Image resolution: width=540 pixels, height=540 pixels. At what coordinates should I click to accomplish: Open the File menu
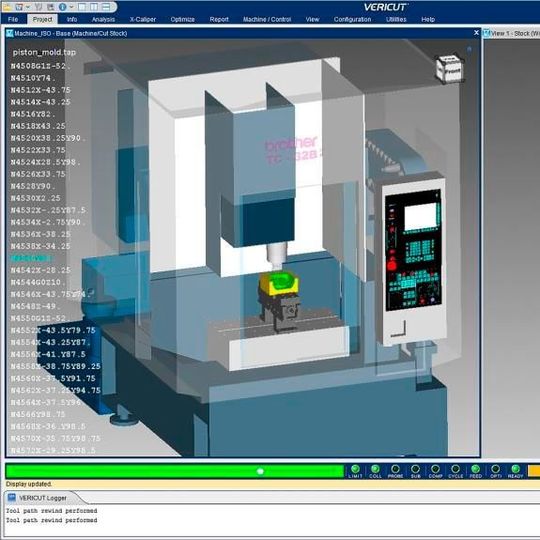tap(13, 19)
